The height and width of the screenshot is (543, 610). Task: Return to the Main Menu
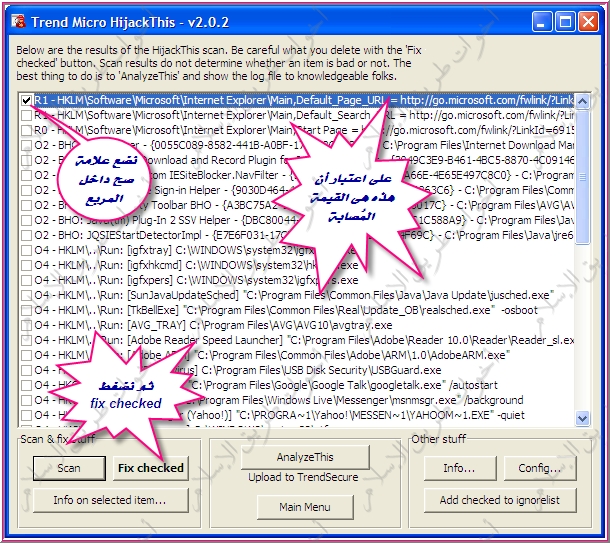tap(305, 507)
